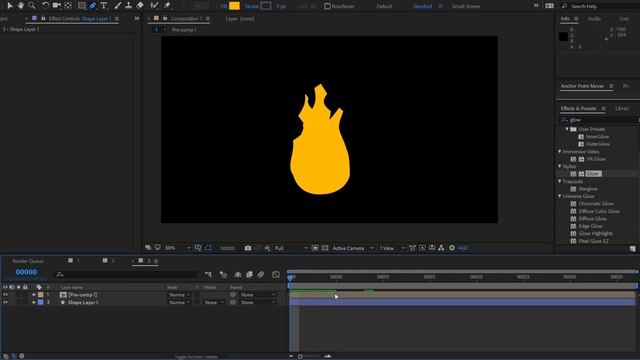
Task: Click the Pre-comp 1 breadcrumb in the viewer
Action: (184, 30)
